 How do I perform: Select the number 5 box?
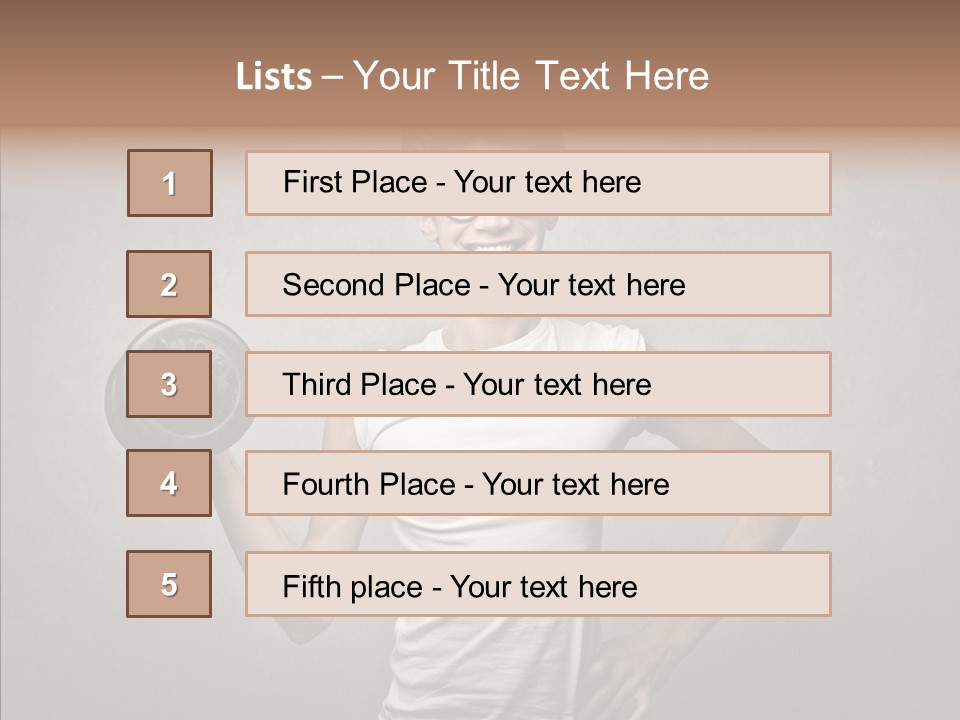click(x=169, y=583)
